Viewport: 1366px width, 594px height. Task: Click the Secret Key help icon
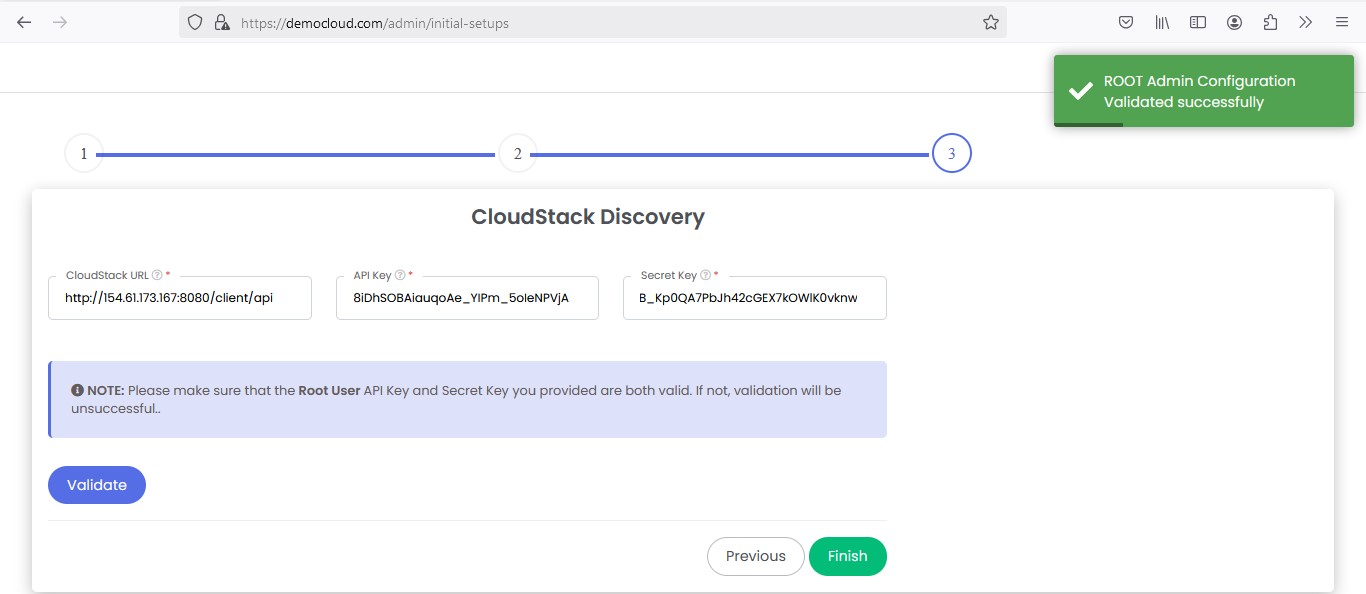(x=705, y=275)
